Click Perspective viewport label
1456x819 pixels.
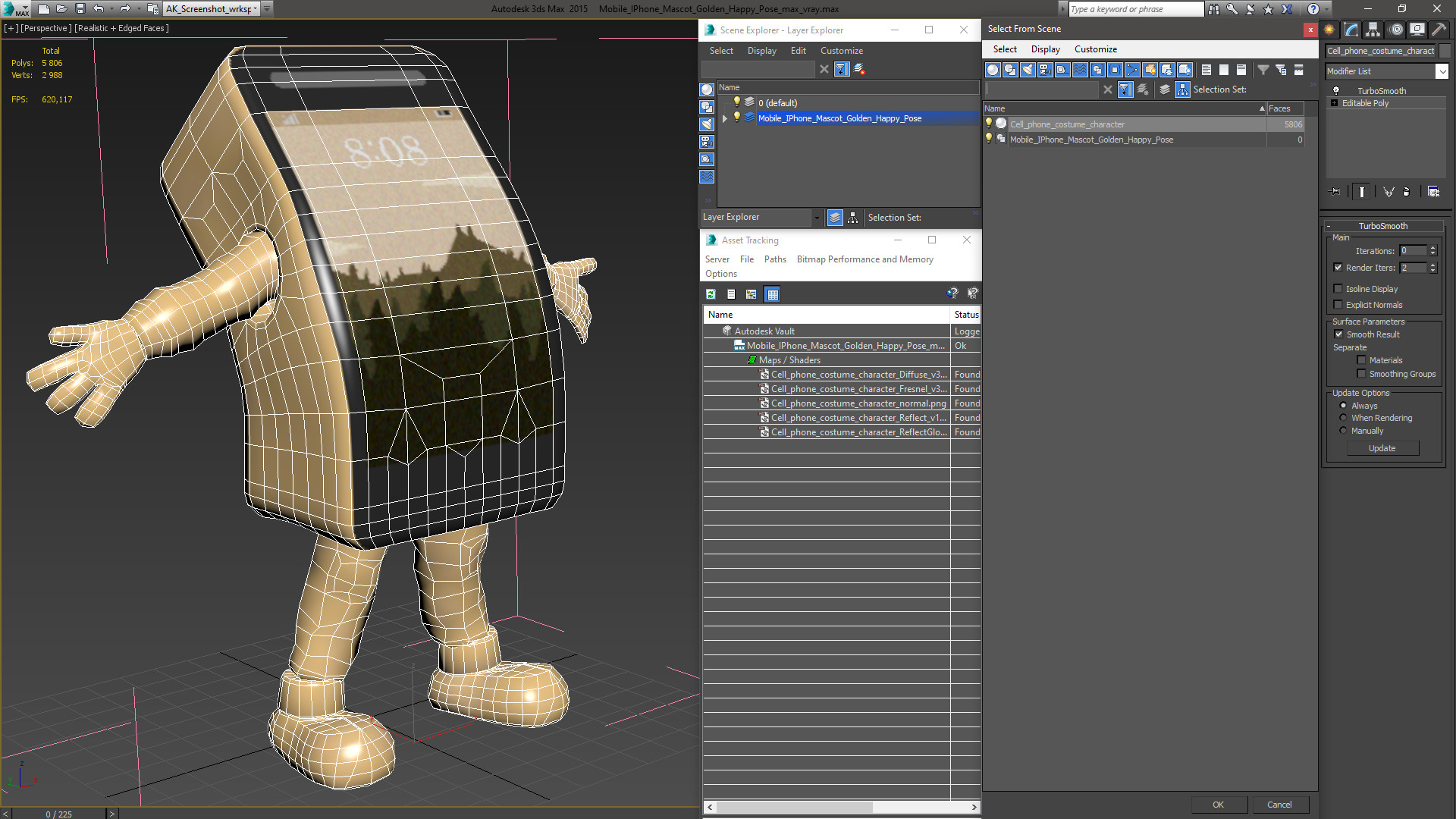coord(46,28)
